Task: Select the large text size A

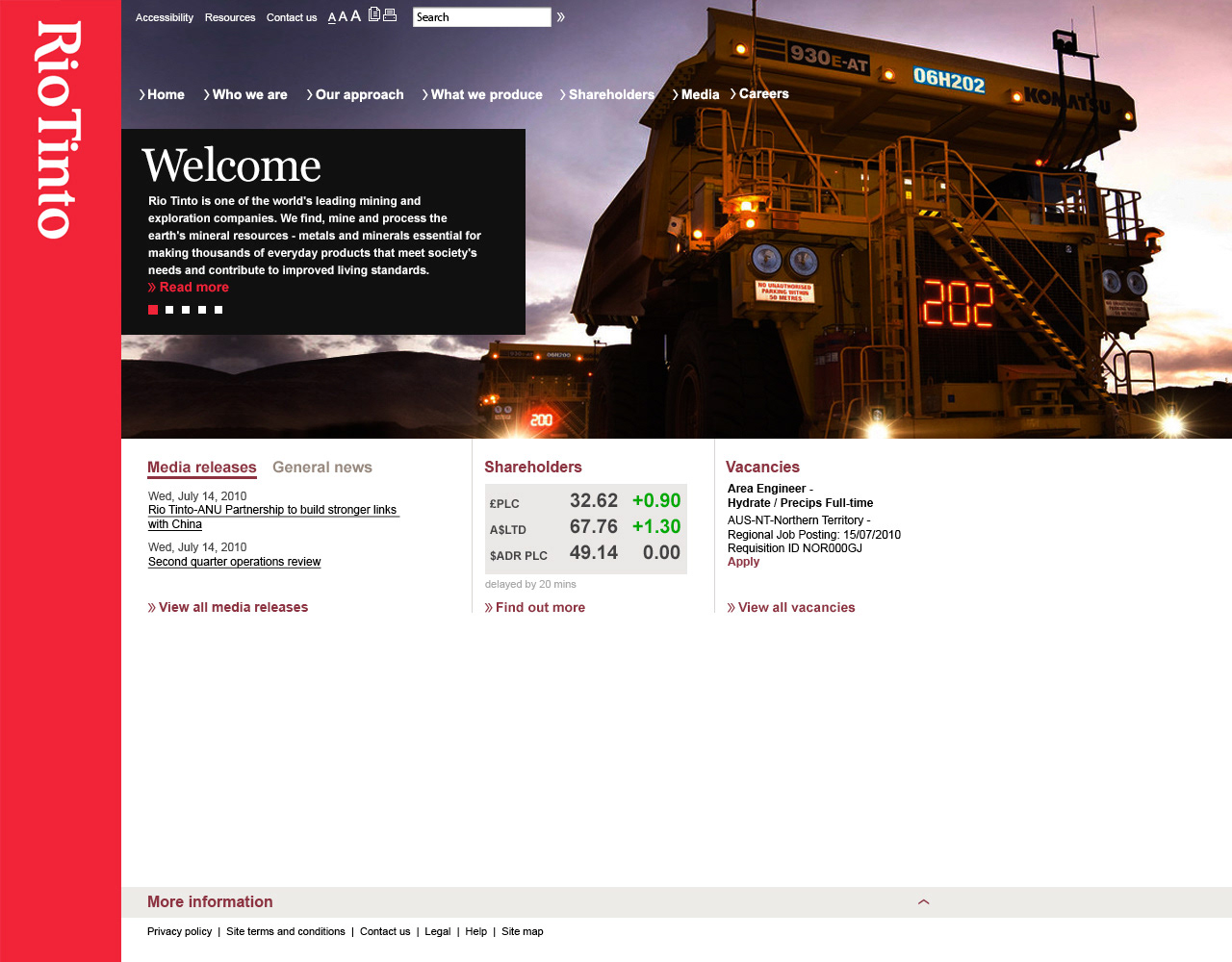Action: (x=355, y=15)
